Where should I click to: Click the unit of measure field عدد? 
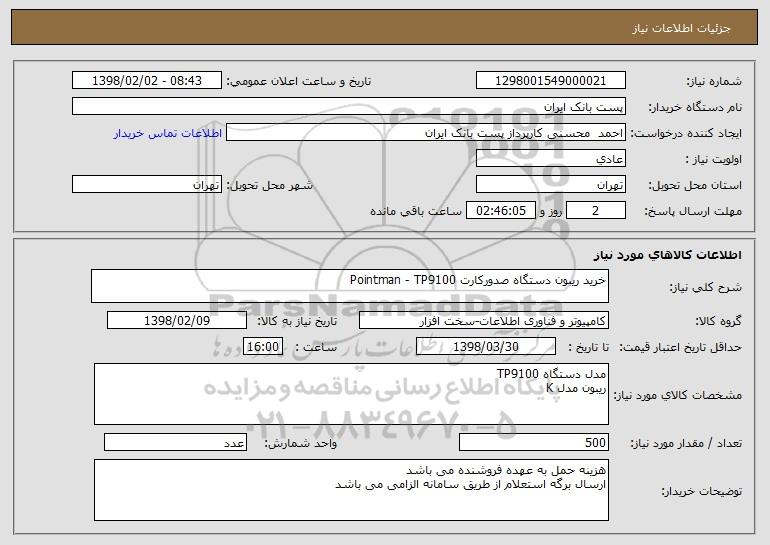[175, 442]
